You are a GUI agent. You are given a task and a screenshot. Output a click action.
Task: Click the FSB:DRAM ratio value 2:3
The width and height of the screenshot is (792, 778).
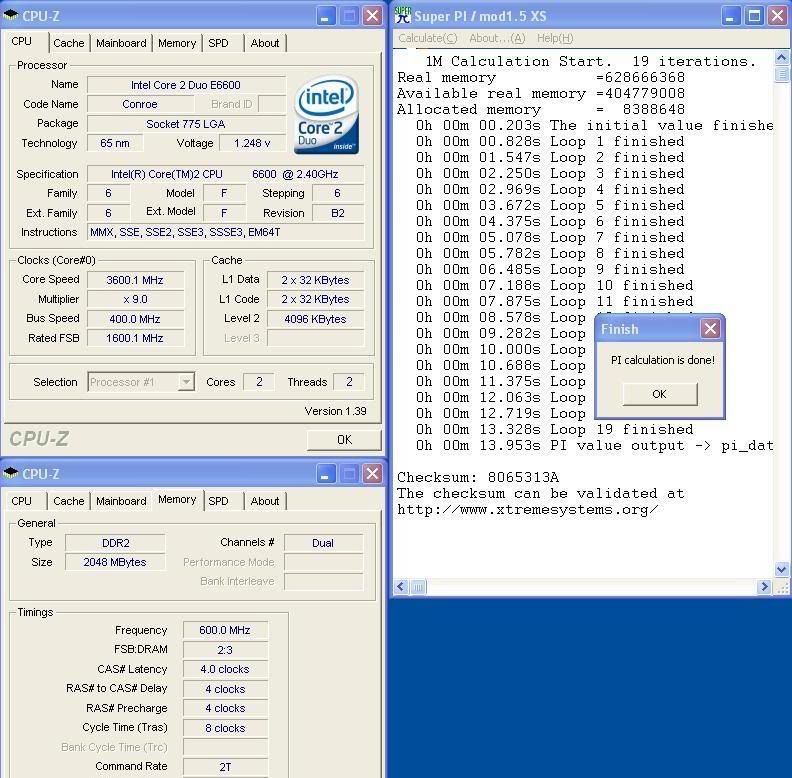click(x=225, y=650)
